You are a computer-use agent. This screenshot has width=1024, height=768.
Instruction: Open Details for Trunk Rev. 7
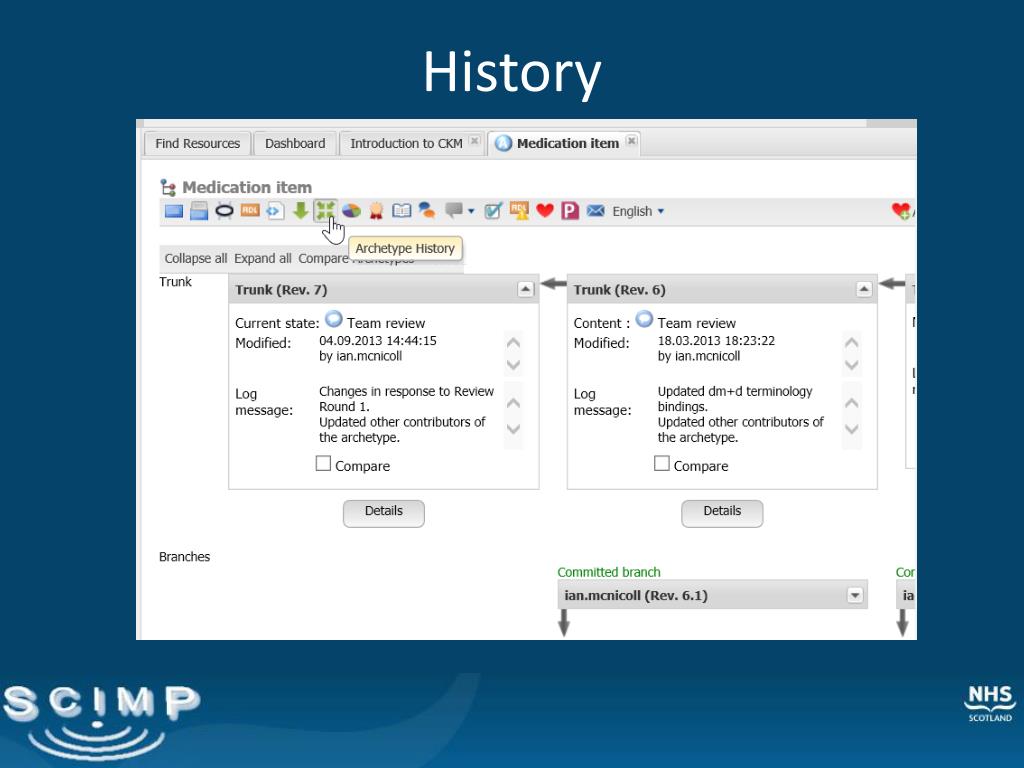384,513
